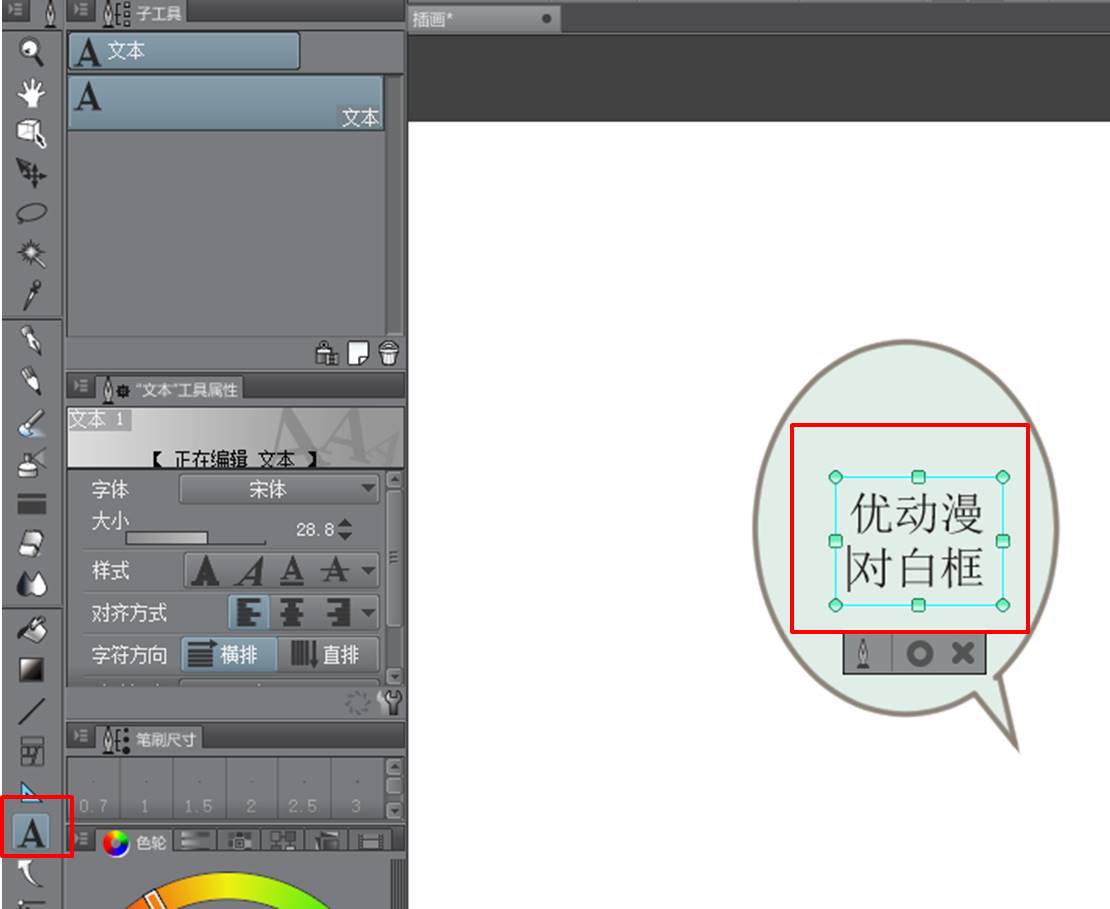Select the Text tool in toolbar
The height and width of the screenshot is (909, 1110).
[33, 832]
